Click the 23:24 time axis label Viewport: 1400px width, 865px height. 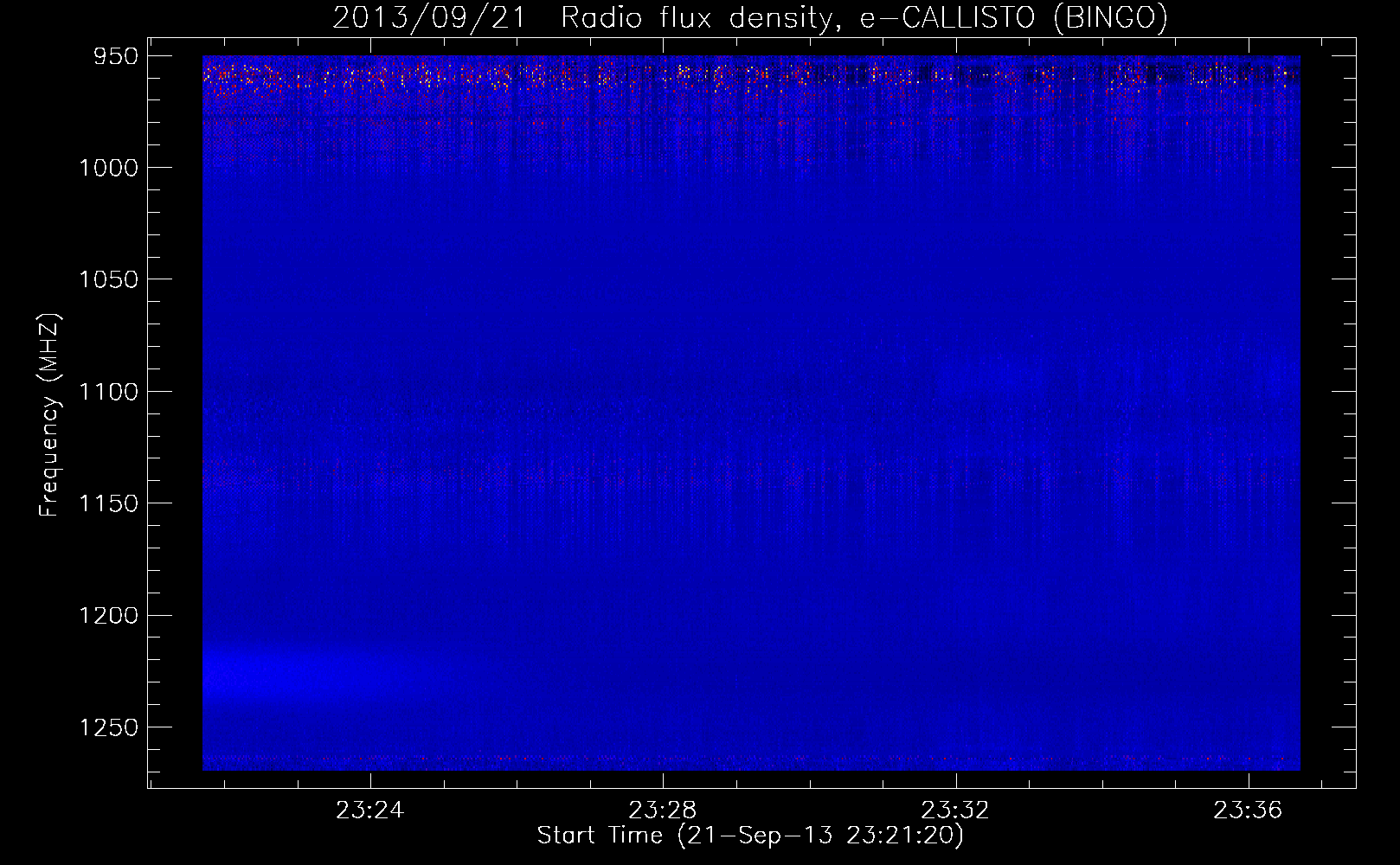(370, 811)
